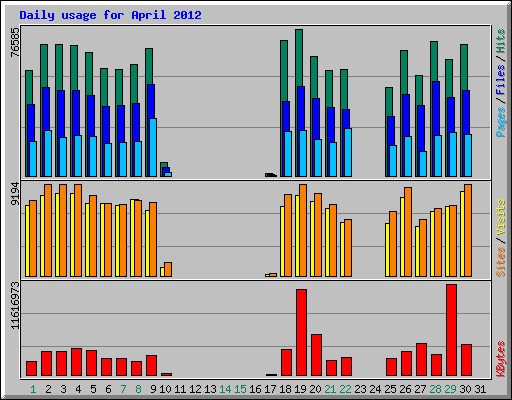Click day 30 on the x-axis
512x400 pixels.
pyautogui.click(x=465, y=389)
